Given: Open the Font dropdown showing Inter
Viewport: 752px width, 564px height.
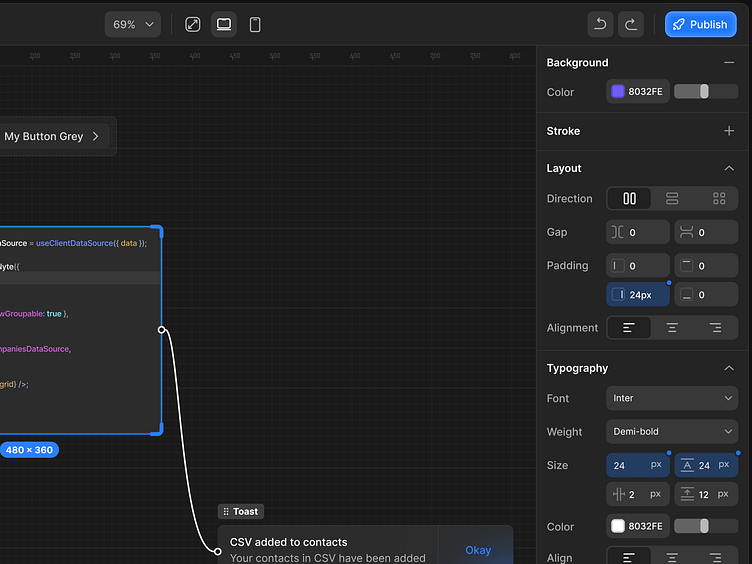Looking at the screenshot, I should tap(671, 398).
